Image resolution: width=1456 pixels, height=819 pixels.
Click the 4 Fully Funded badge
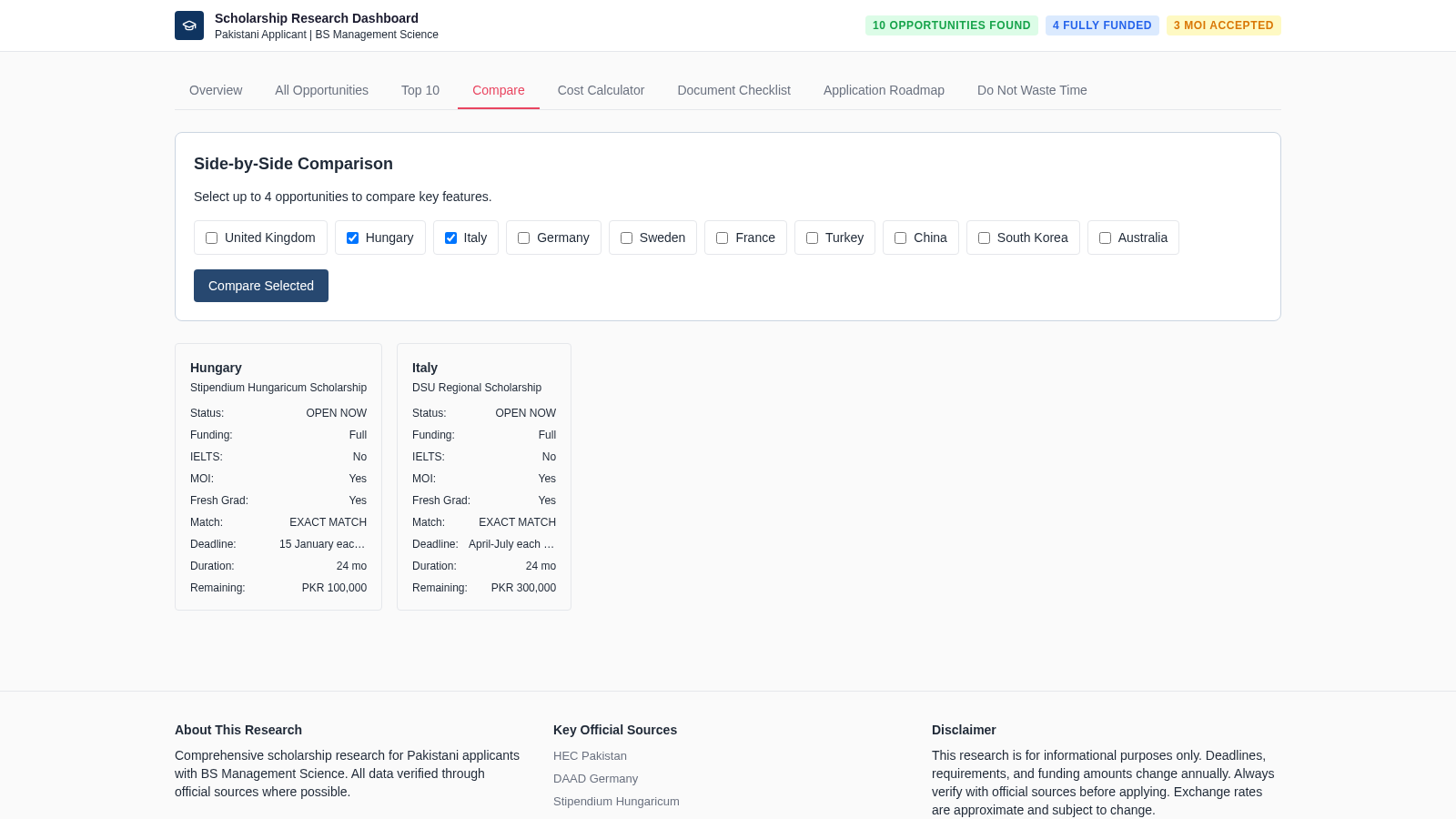[x=1102, y=25]
